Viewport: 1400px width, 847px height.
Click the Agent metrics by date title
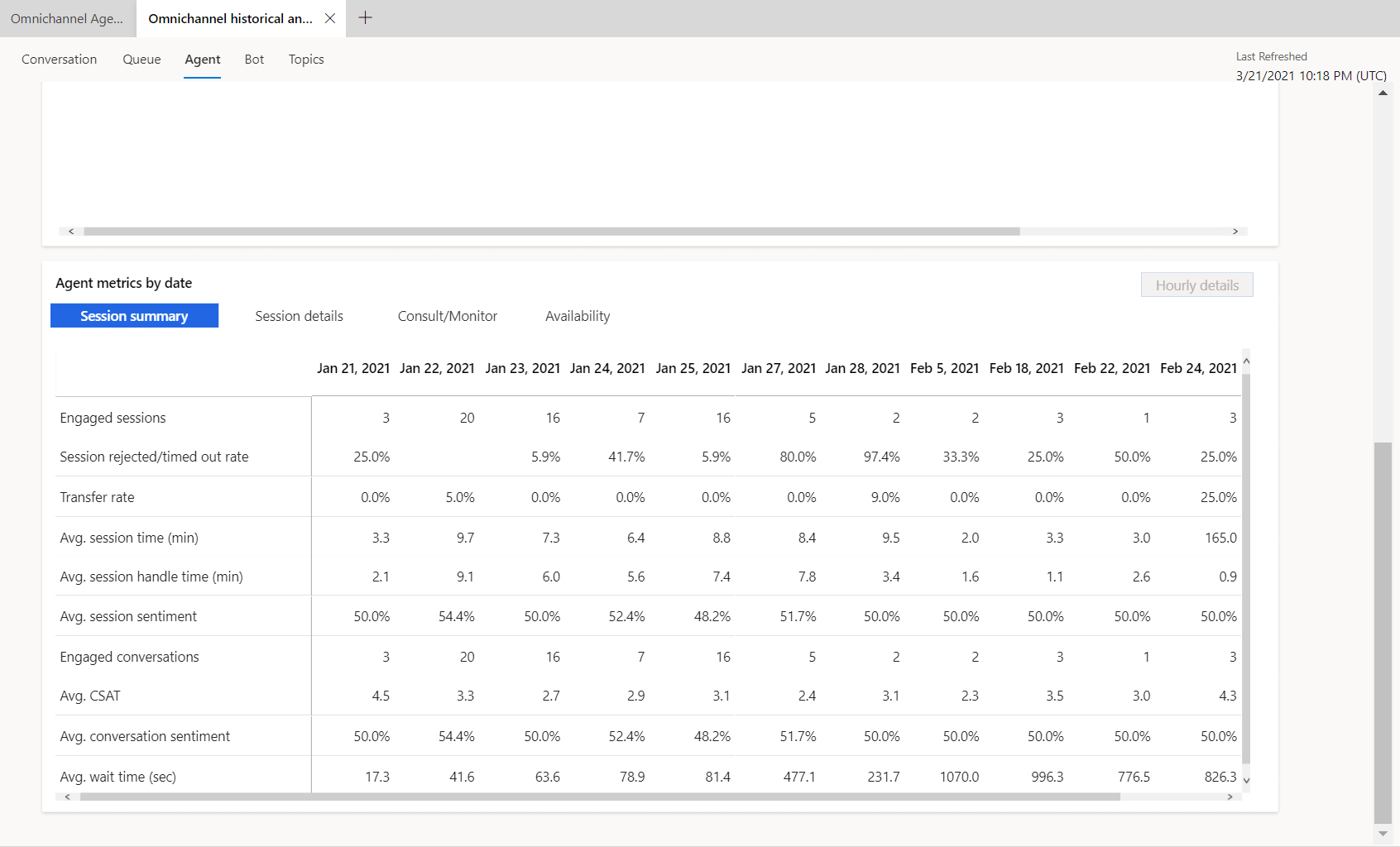click(x=124, y=283)
